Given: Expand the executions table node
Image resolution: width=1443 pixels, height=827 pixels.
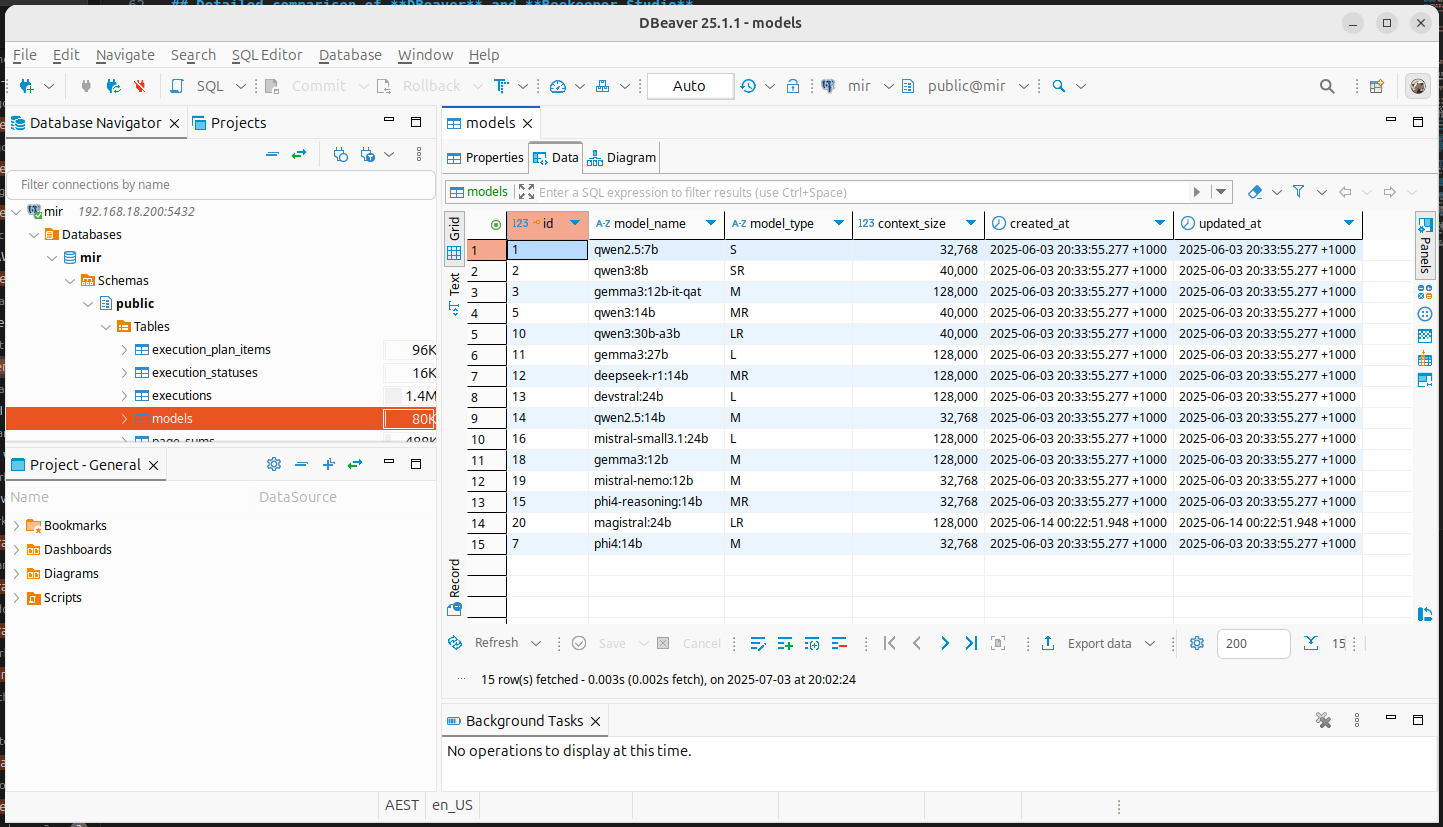Looking at the screenshot, I should (124, 395).
